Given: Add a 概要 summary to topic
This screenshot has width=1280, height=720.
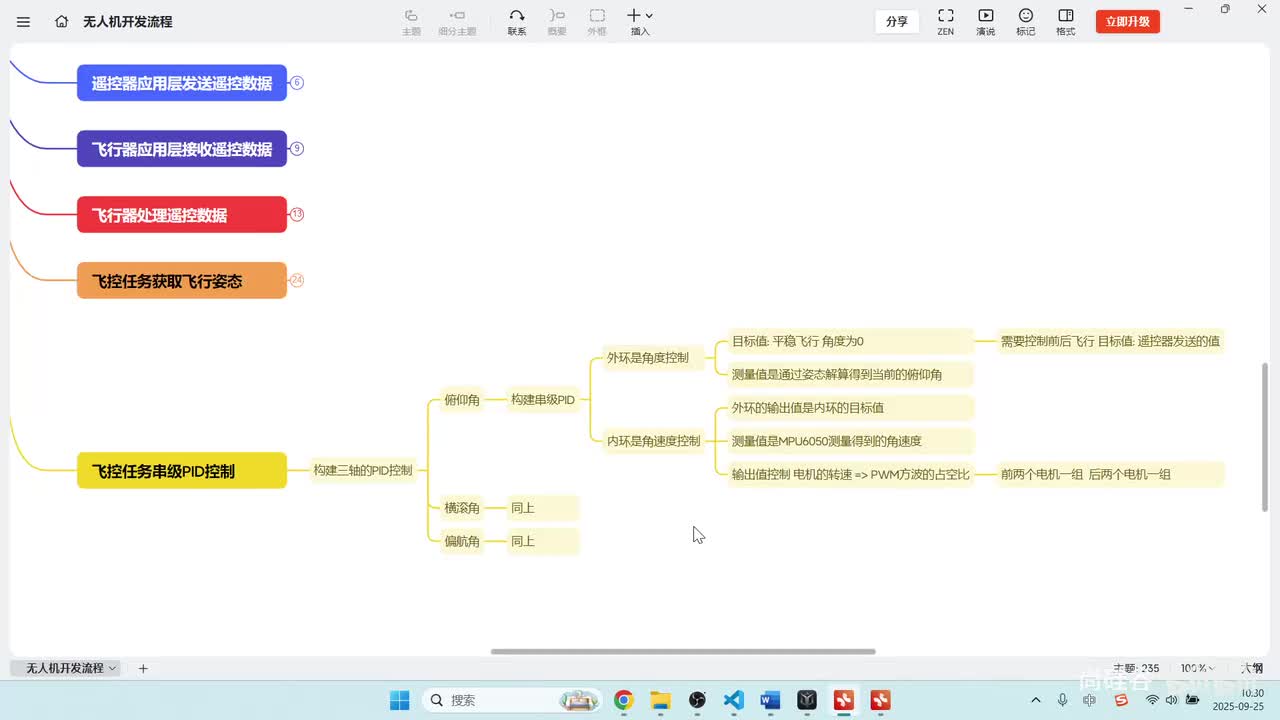Looking at the screenshot, I should [x=557, y=21].
